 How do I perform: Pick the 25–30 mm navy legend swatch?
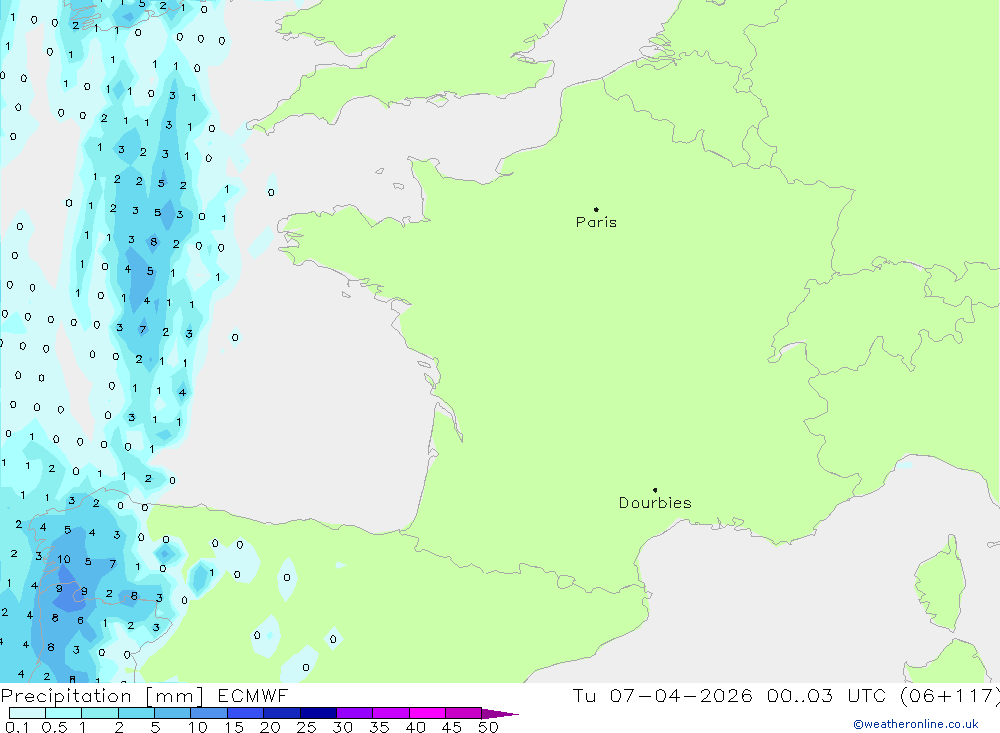pyautogui.click(x=318, y=713)
